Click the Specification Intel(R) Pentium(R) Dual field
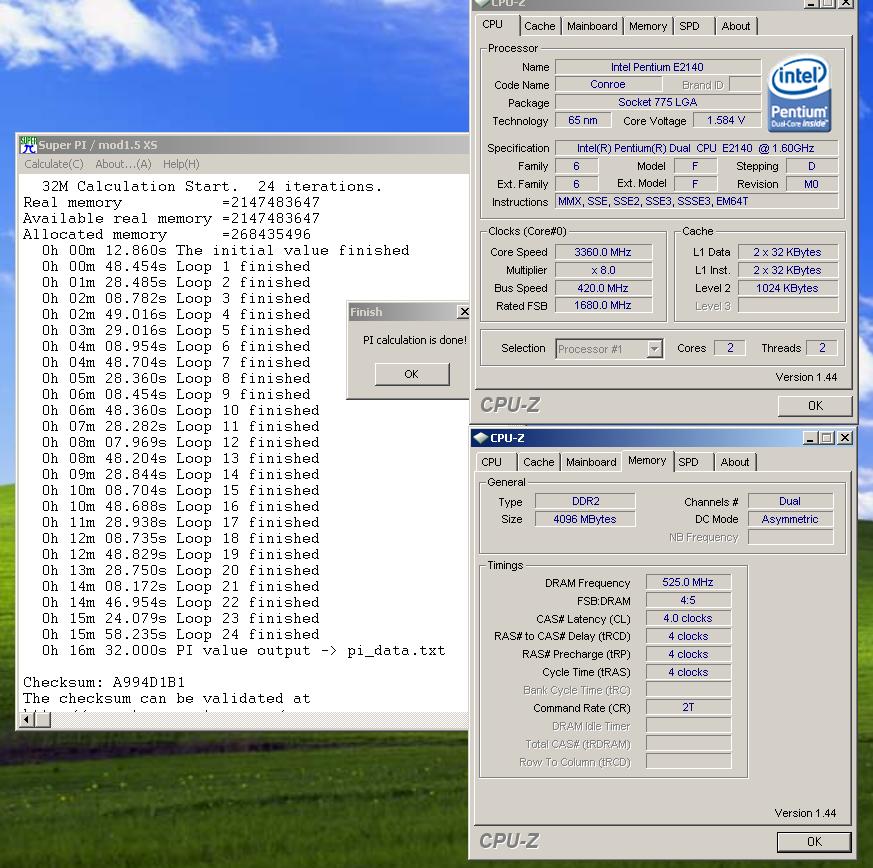Screen dimensions: 873x868 (696, 148)
